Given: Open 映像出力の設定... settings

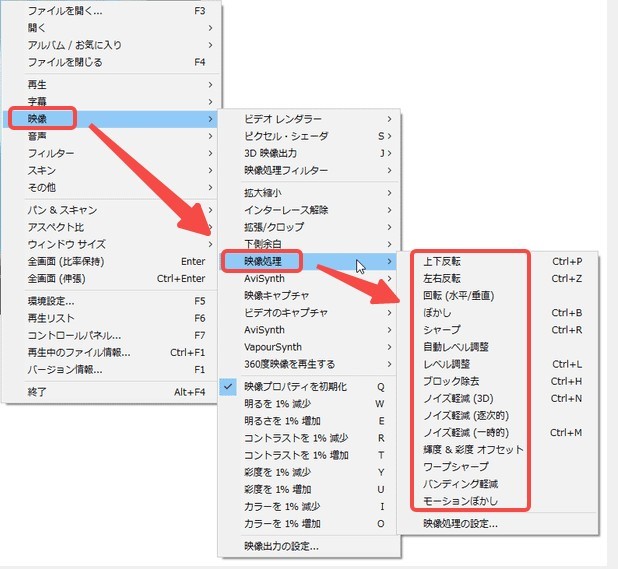Looking at the screenshot, I should click(x=309, y=546).
